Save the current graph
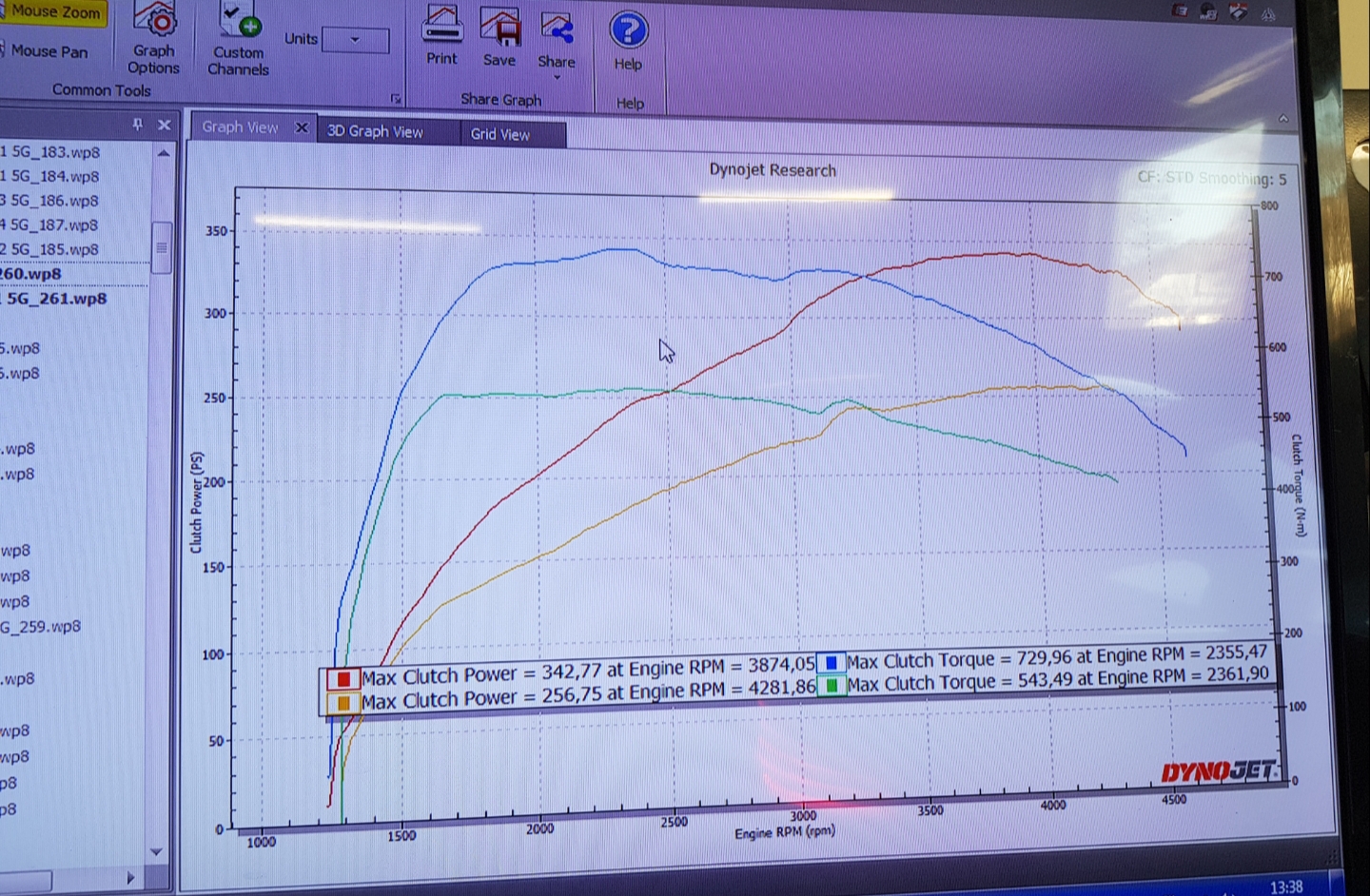This screenshot has height=896, width=1370. (x=499, y=27)
